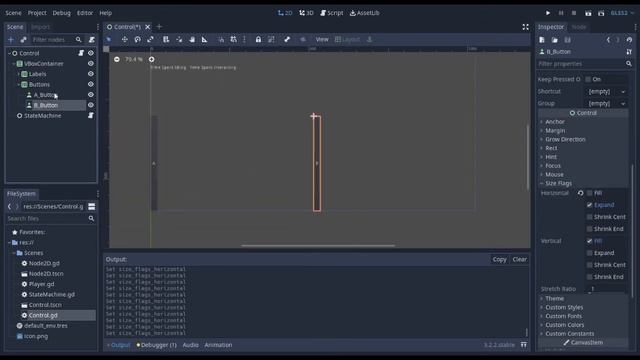Image resolution: width=640 pixels, height=360 pixels.
Task: Open Inspector object history icon
Action: [x=629, y=40]
